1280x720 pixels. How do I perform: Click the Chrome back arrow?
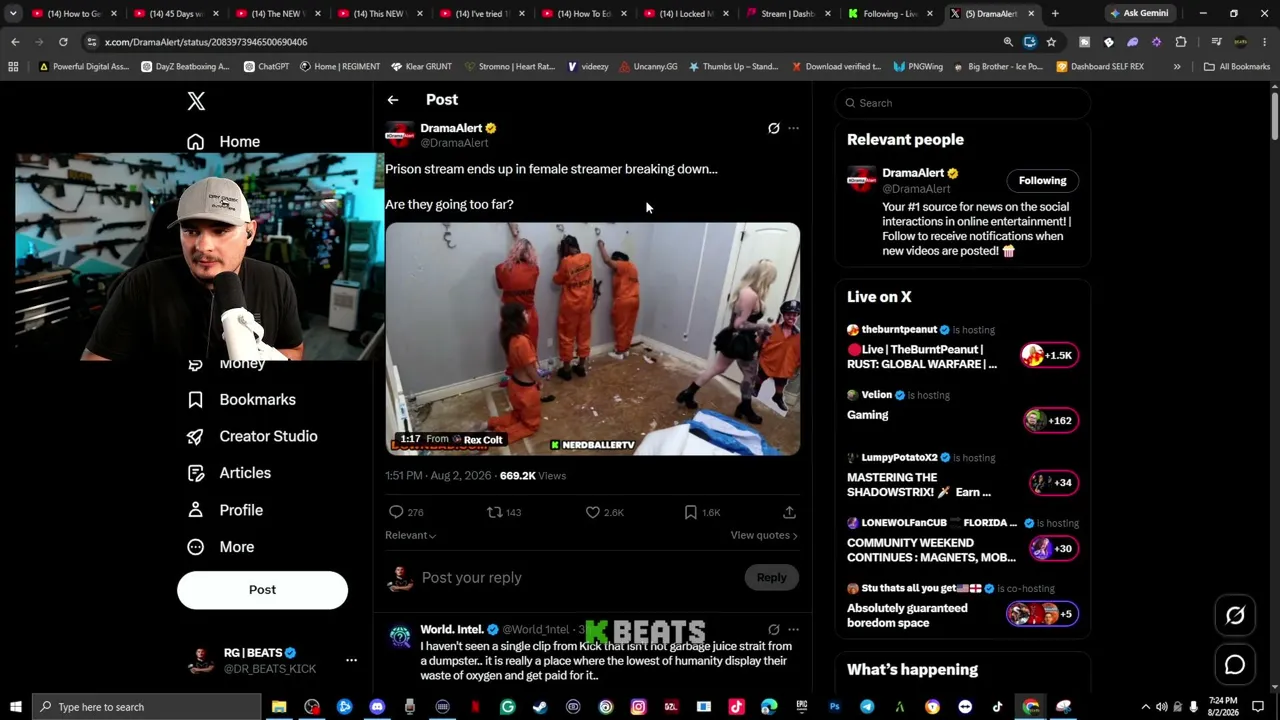point(15,42)
